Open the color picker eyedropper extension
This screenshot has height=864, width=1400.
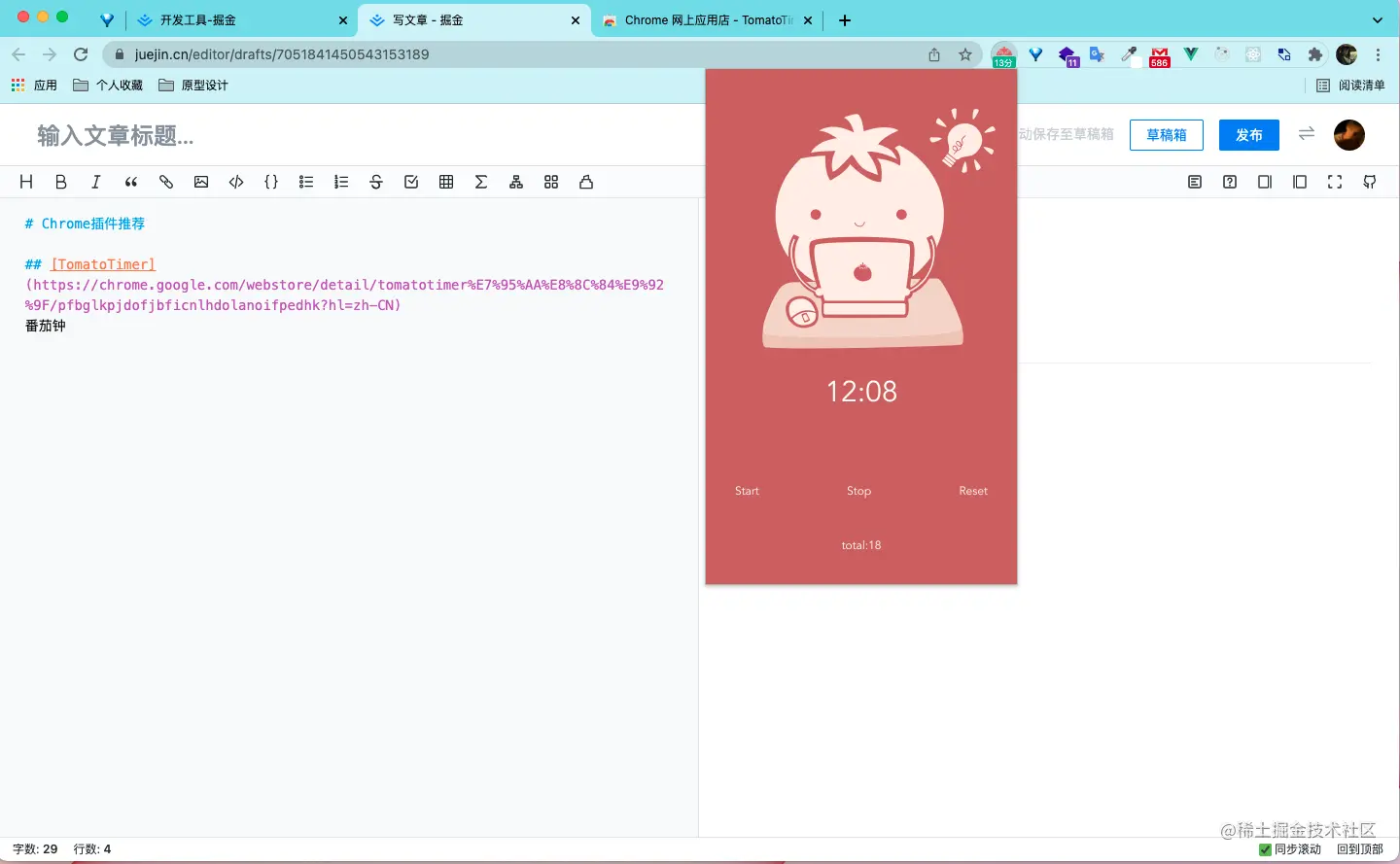[x=1129, y=54]
